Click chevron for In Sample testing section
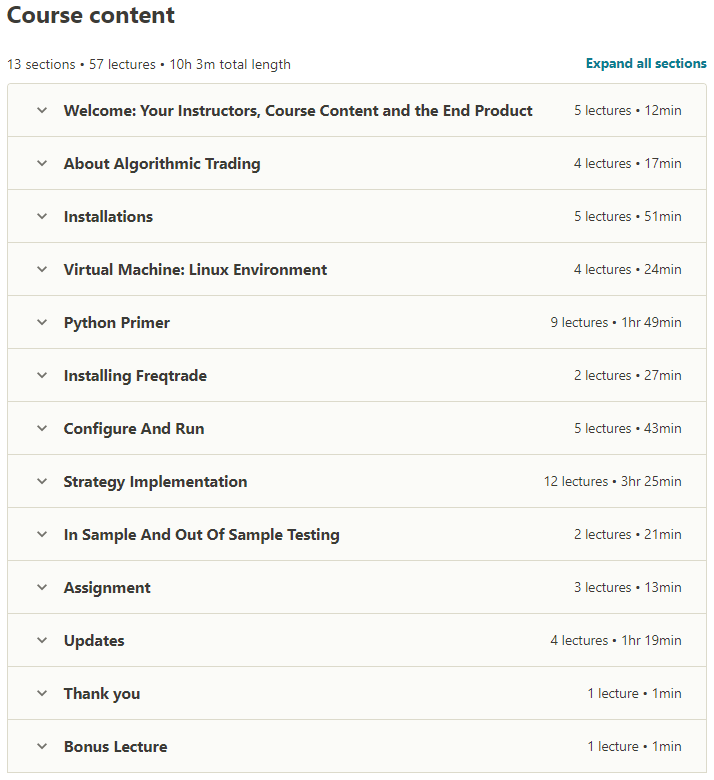Viewport: 714px width, 780px height. (42, 535)
